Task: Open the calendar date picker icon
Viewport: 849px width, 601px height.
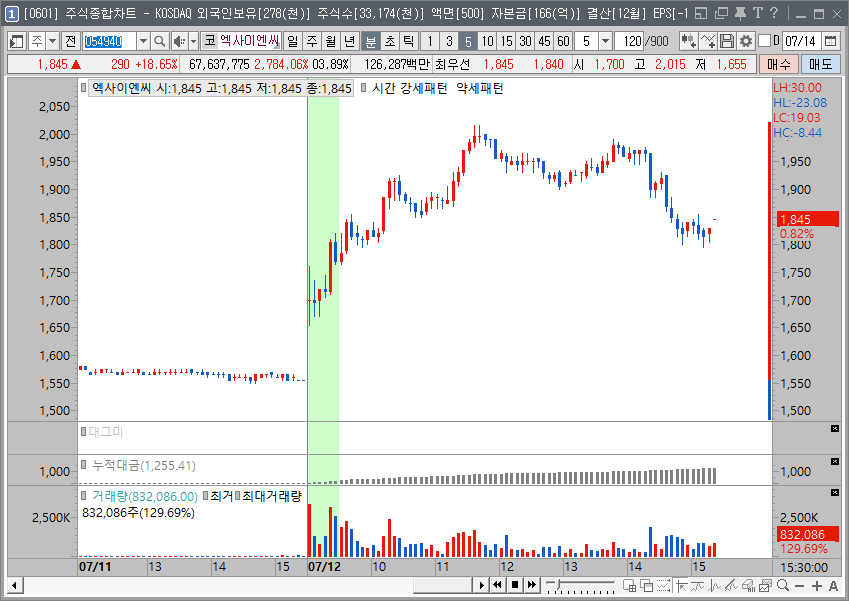Action: (830, 41)
